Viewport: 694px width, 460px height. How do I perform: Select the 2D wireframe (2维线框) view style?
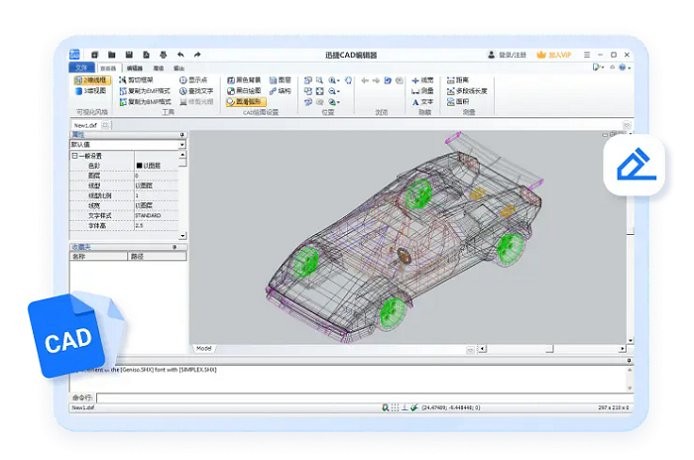(x=94, y=79)
